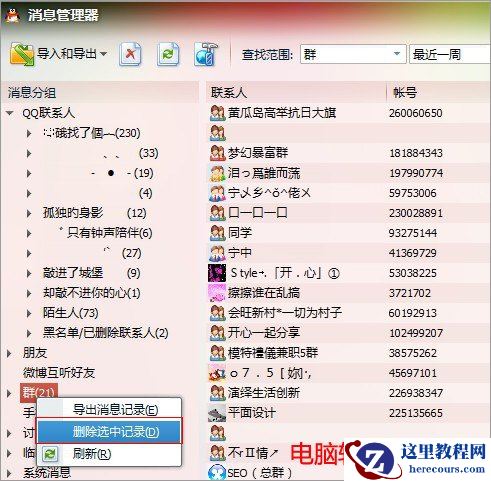Click the ship avatar of 平面设计
Screen dimensions: 491x481
coord(217,413)
